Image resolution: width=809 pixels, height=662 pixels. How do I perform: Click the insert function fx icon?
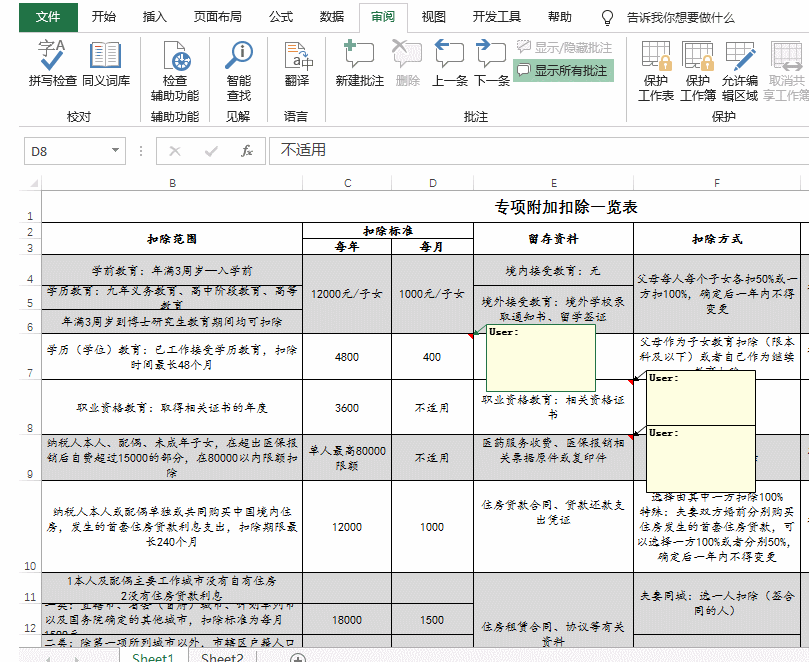pos(247,151)
